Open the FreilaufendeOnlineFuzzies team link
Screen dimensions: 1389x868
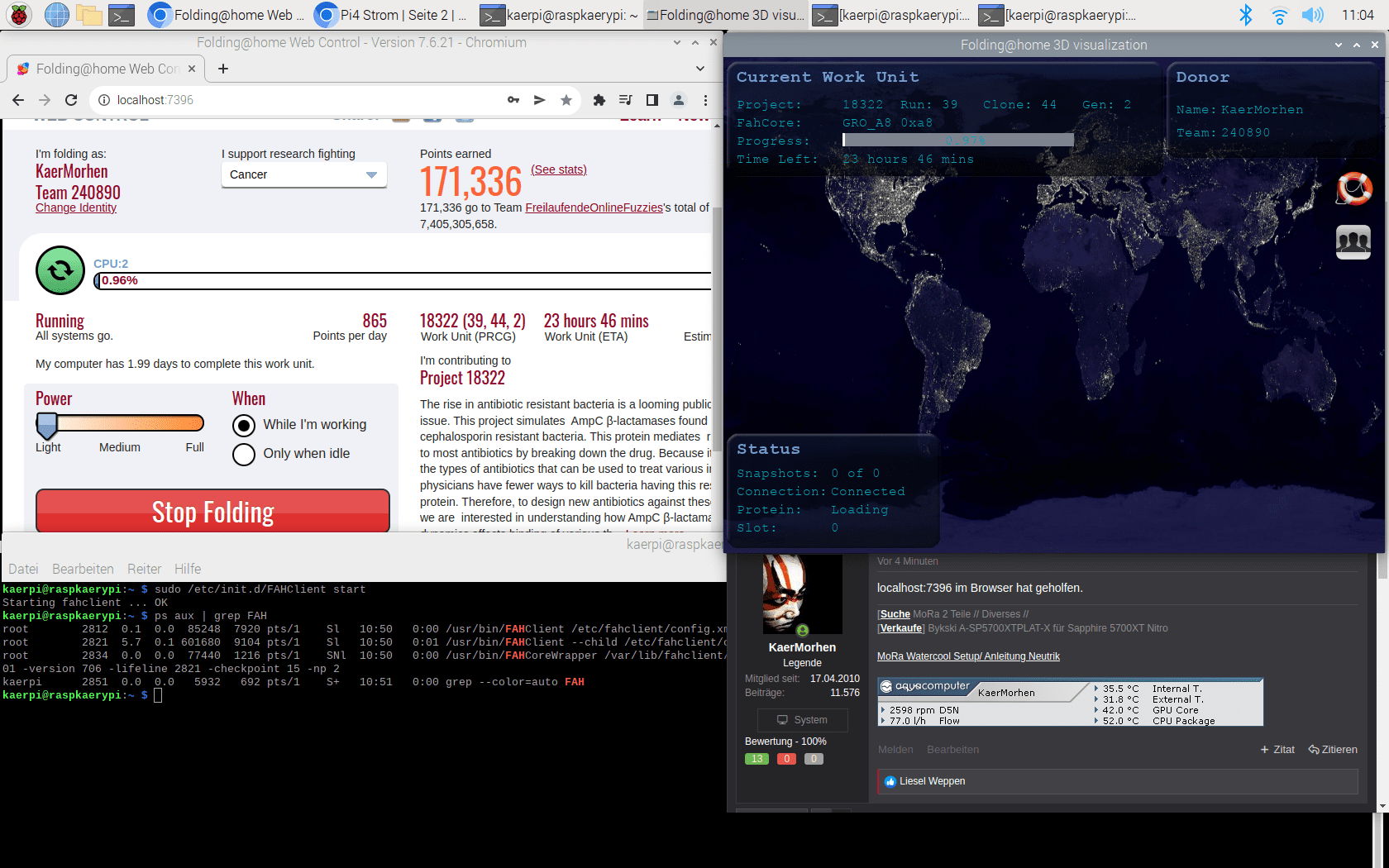594,207
